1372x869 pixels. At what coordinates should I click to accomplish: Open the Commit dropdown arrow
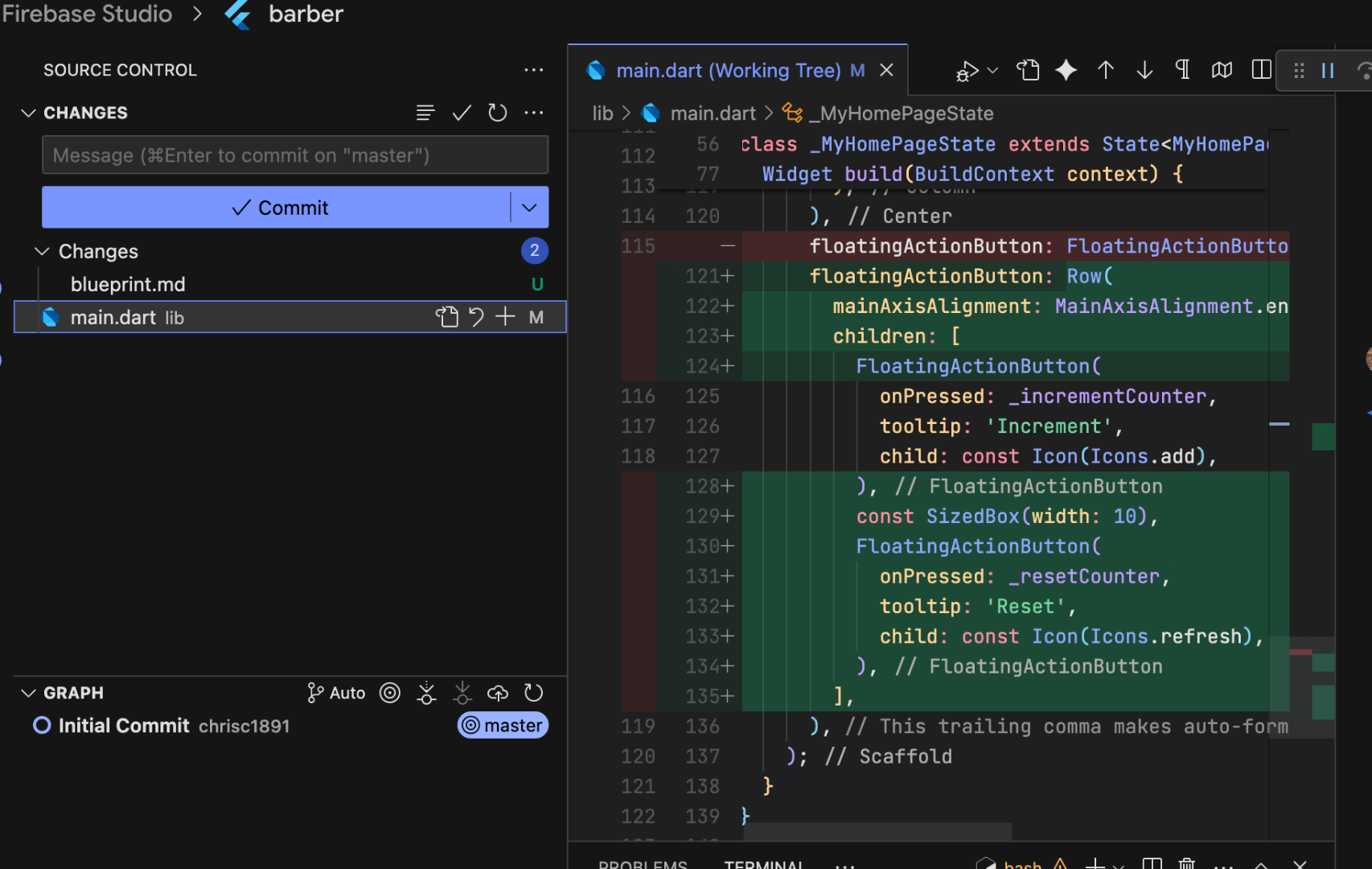529,208
